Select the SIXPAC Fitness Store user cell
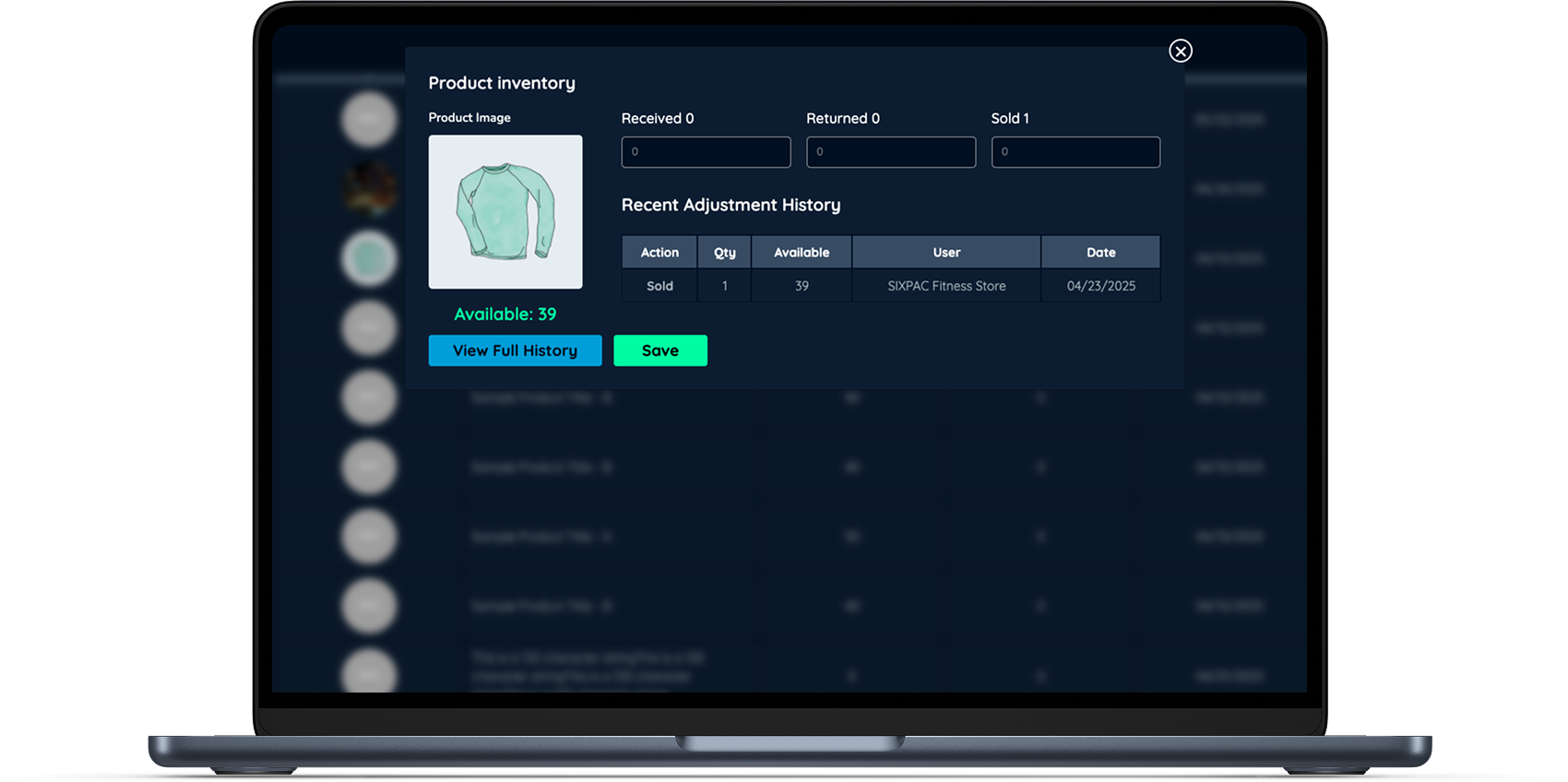Screen dimensions: 1568x782 [946, 286]
